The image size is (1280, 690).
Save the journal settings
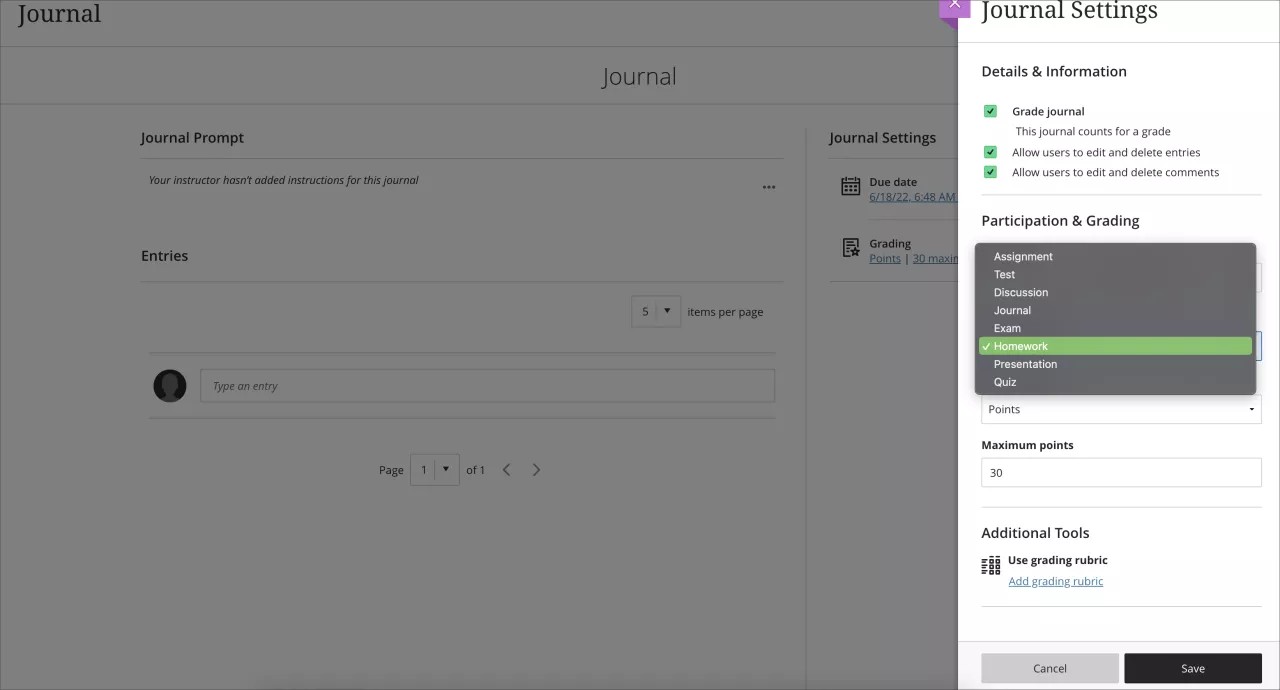[x=1192, y=668]
